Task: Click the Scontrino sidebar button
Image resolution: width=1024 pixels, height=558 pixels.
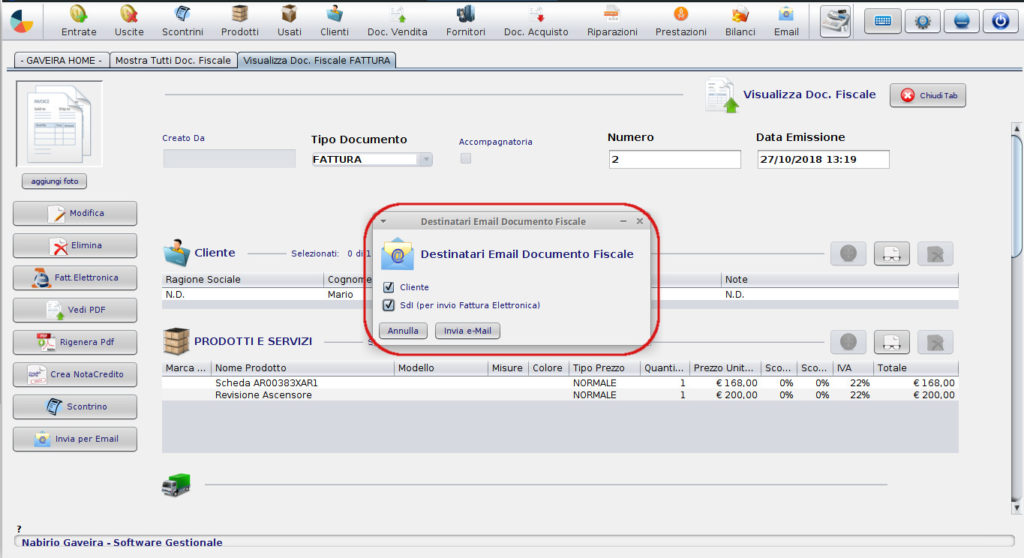Action: point(75,406)
